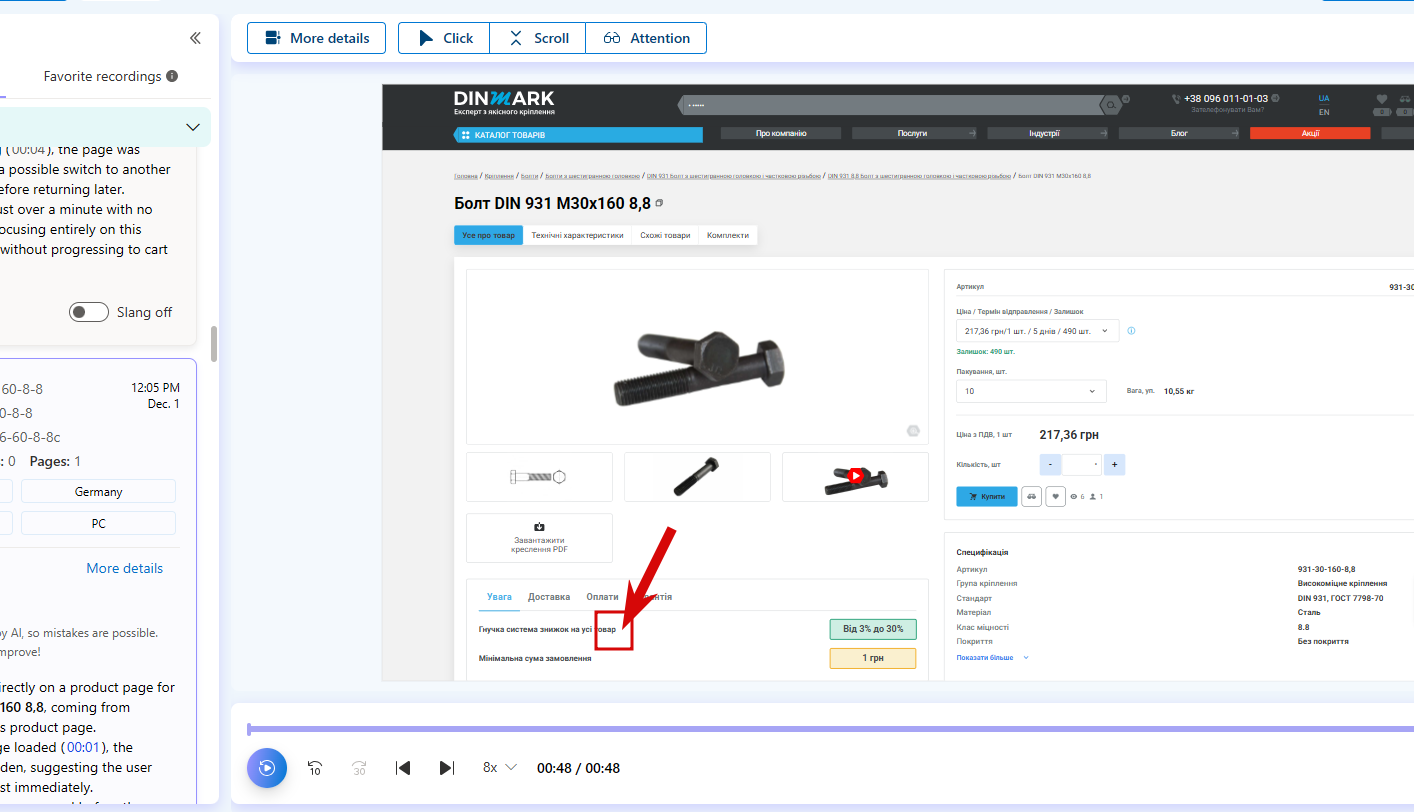Open Блог menu item
Image resolution: width=1414 pixels, height=812 pixels.
point(1180,133)
